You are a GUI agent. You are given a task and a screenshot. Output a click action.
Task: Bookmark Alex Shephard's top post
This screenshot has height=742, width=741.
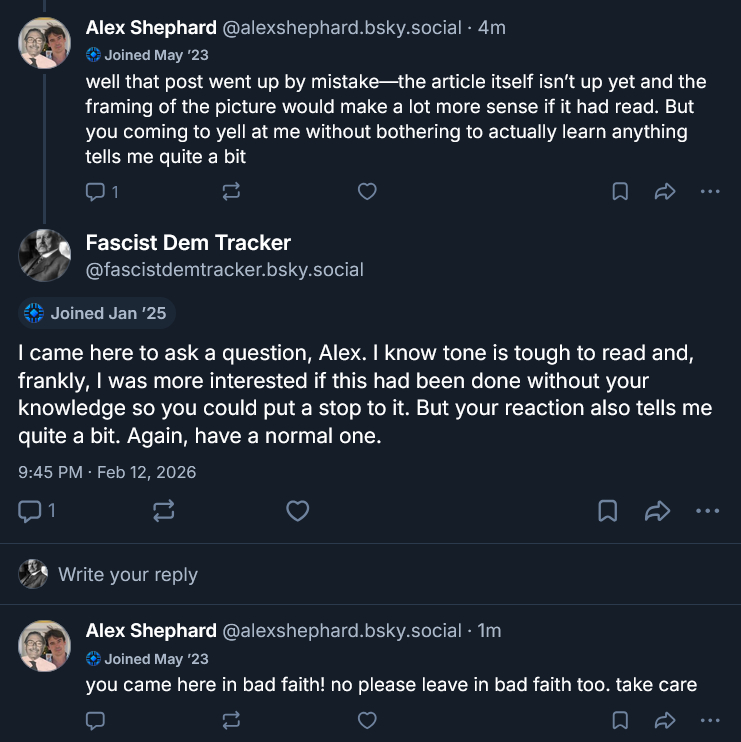click(x=620, y=191)
